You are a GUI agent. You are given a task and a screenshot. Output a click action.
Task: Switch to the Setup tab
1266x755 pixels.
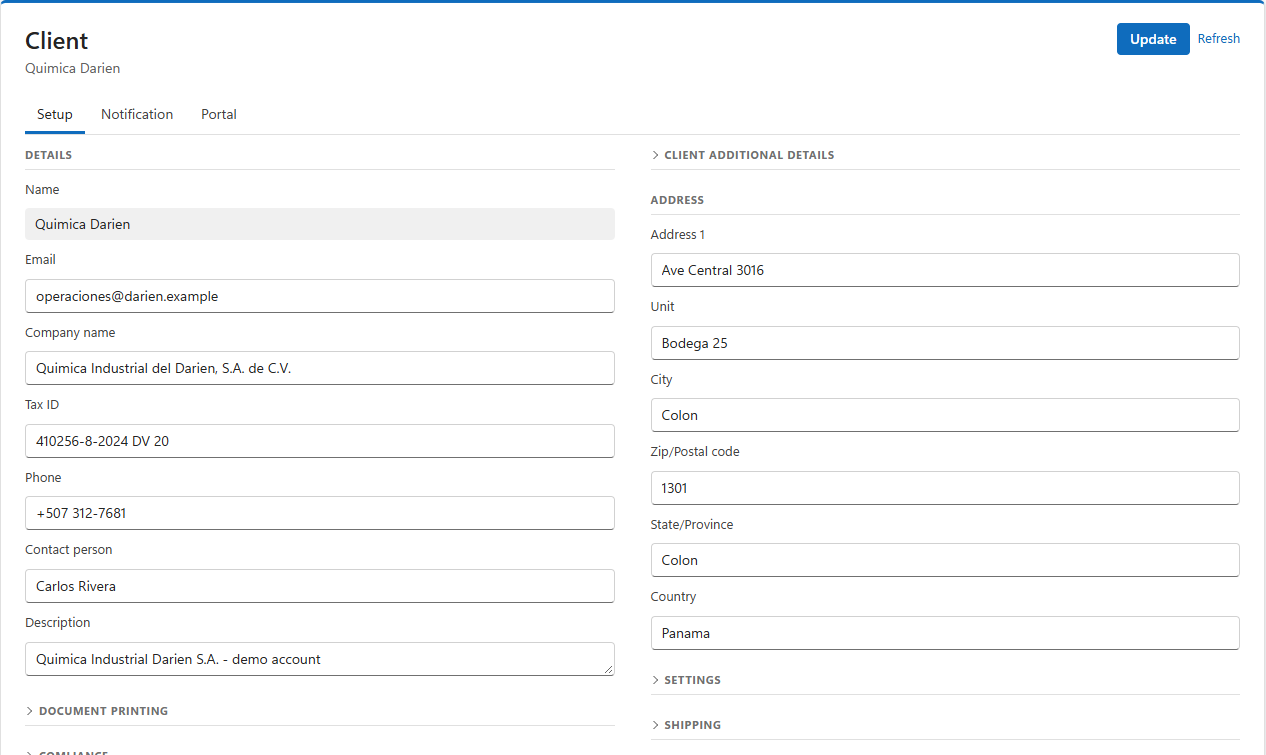pyautogui.click(x=55, y=114)
